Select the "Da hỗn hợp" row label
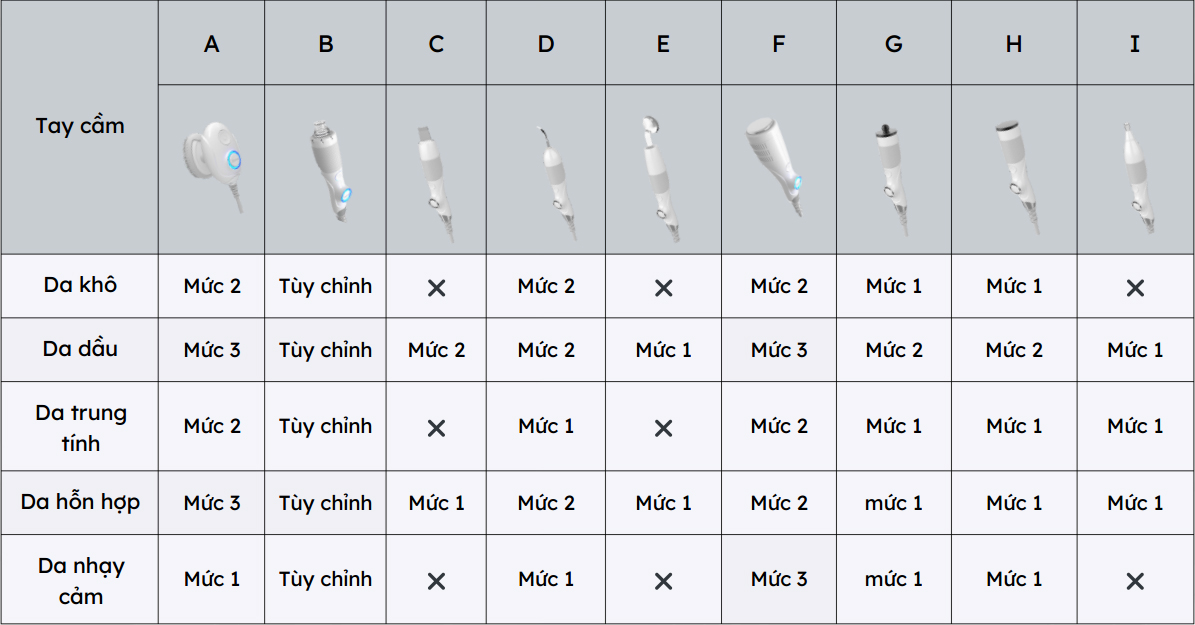 [x=80, y=502]
